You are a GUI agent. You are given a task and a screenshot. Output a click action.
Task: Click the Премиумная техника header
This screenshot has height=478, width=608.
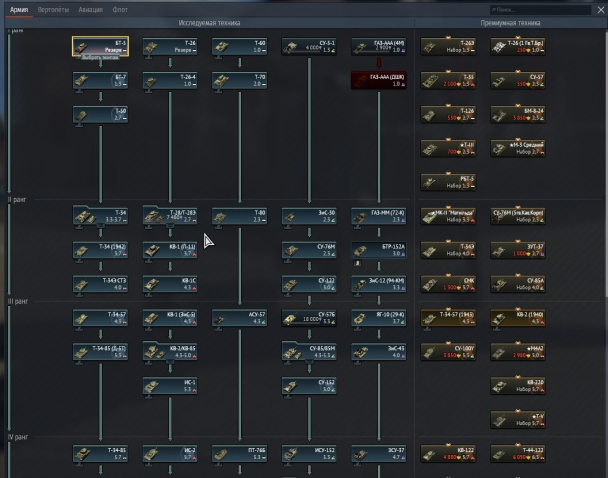[510, 23]
